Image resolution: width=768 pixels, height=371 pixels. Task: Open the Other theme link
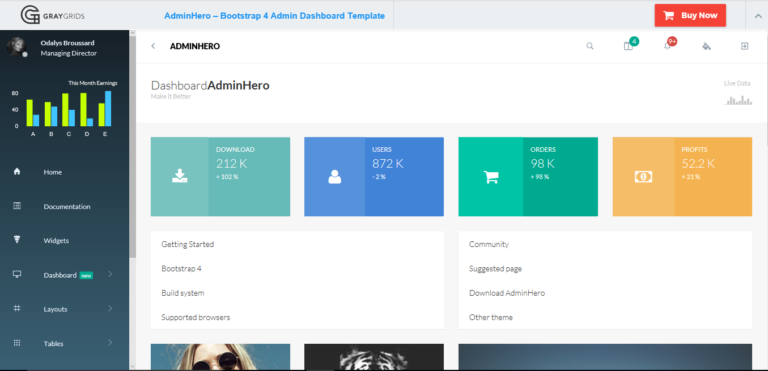pos(491,317)
